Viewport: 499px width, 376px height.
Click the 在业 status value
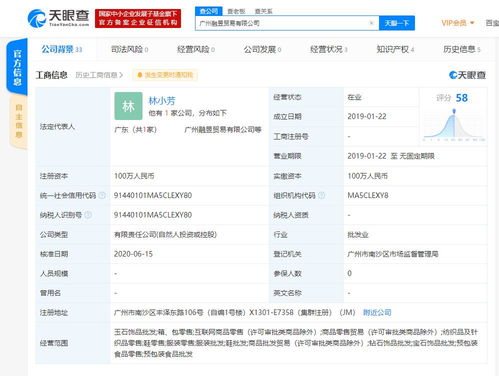pyautogui.click(x=354, y=97)
